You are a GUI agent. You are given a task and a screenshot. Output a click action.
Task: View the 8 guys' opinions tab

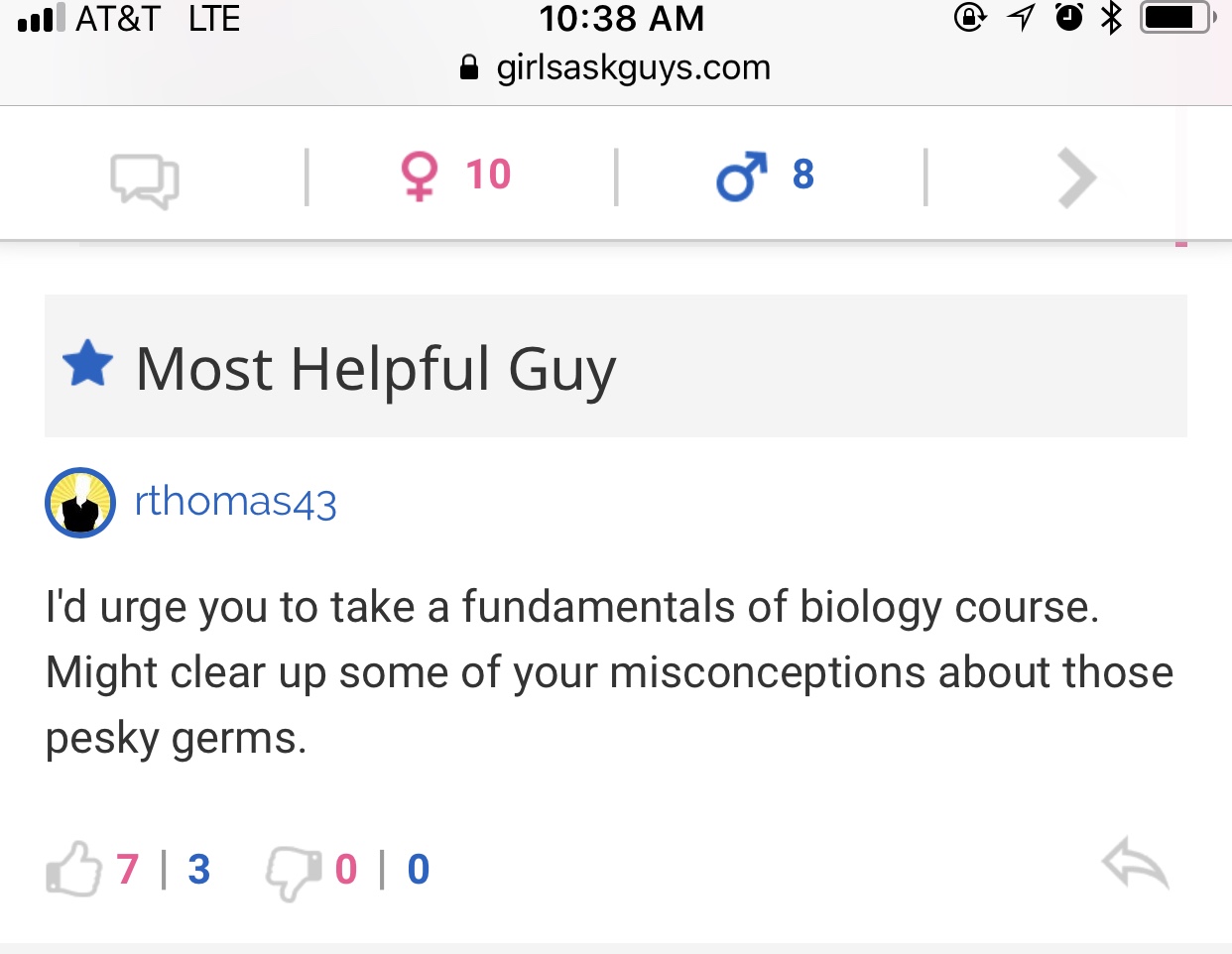766,177
